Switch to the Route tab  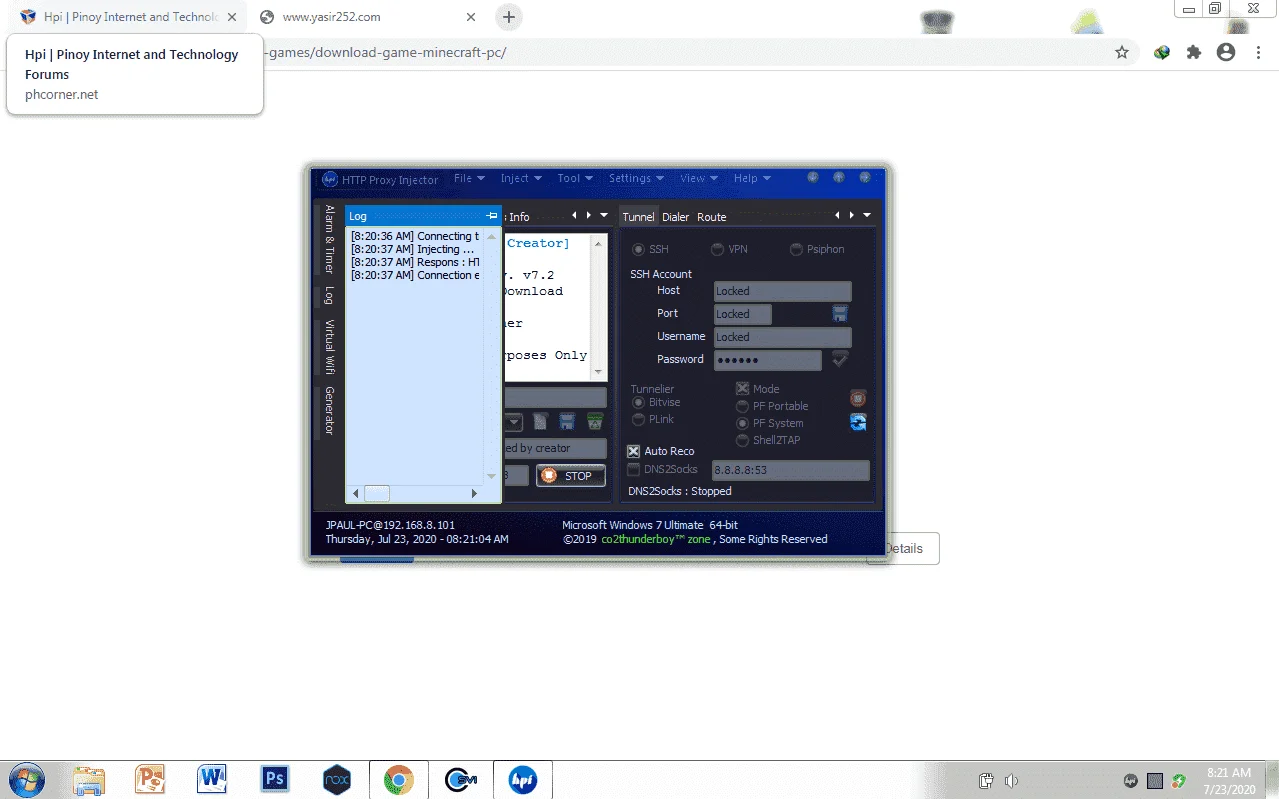(712, 217)
